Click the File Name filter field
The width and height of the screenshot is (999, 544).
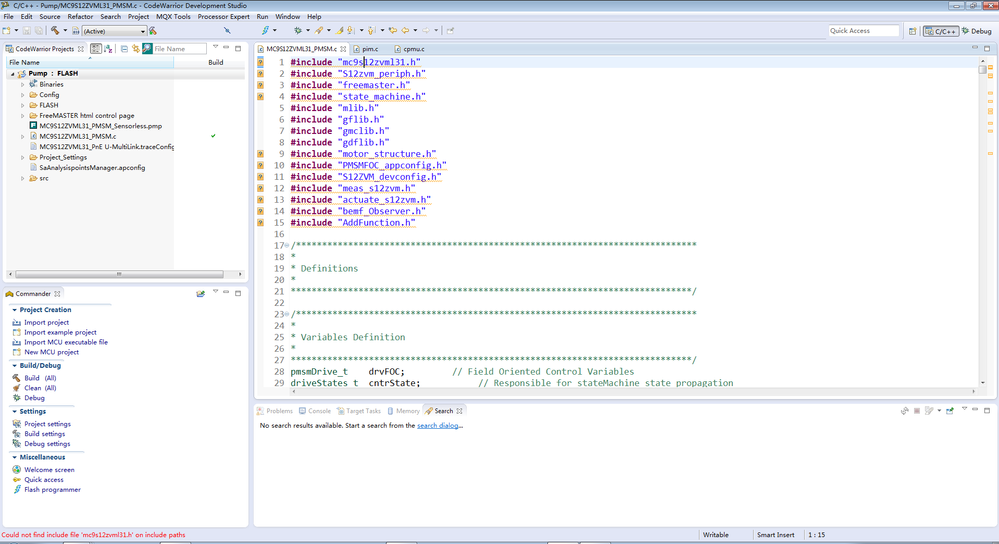(x=180, y=48)
